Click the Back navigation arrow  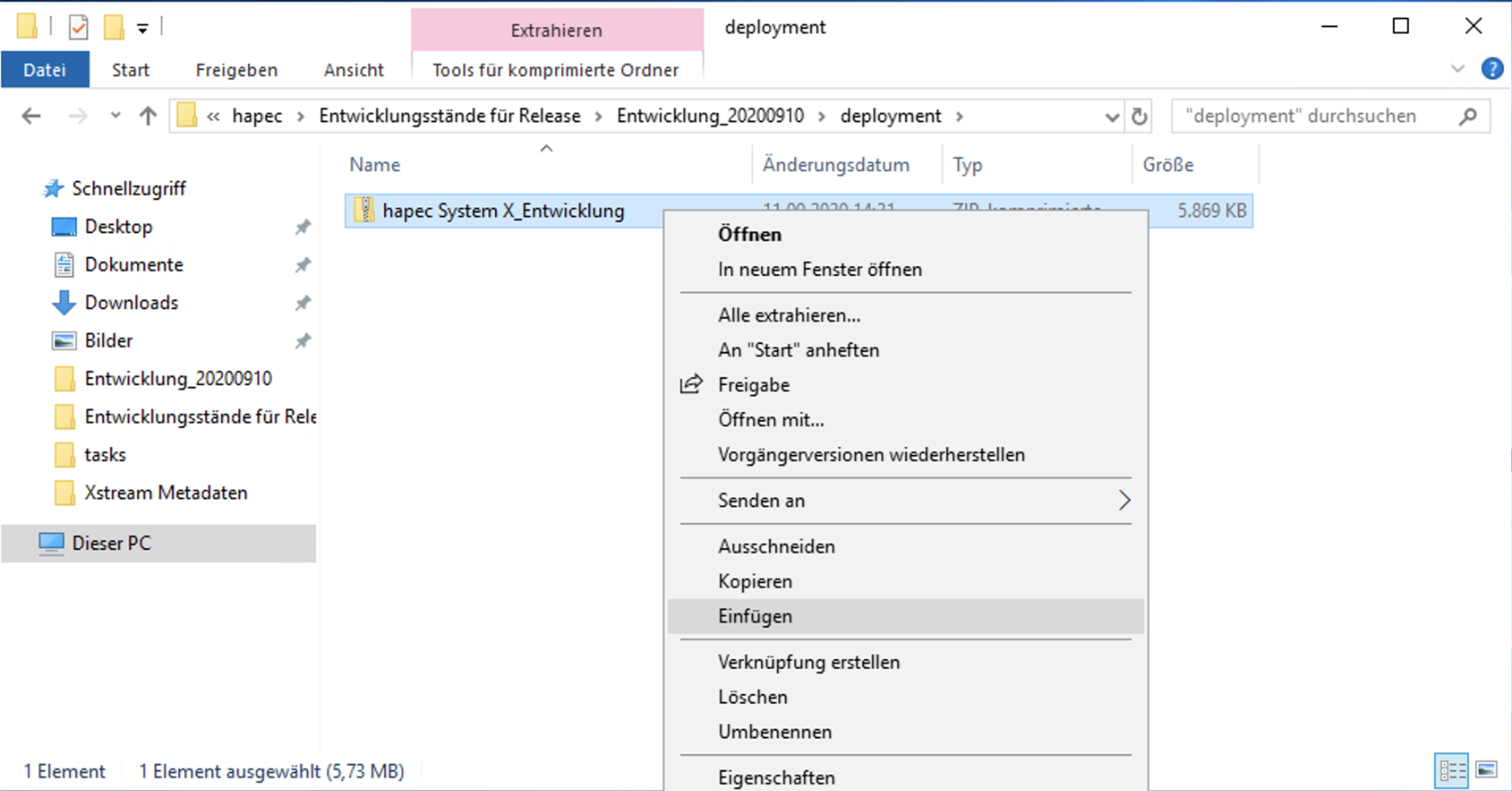tap(31, 116)
